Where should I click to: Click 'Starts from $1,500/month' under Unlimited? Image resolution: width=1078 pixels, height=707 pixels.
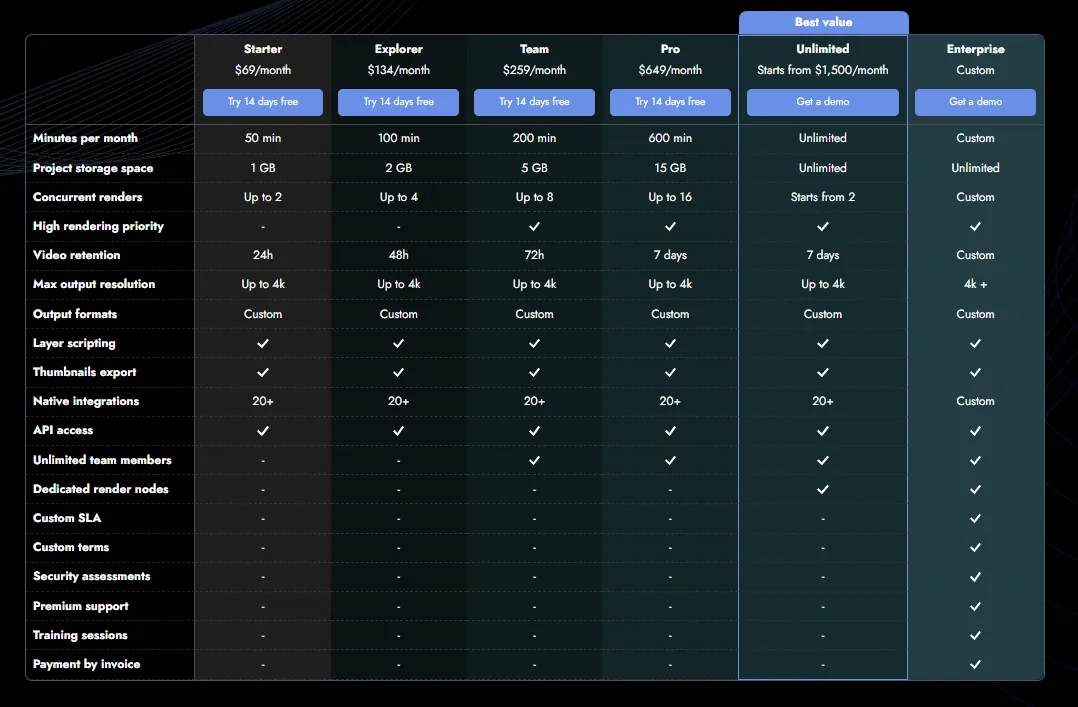pyautogui.click(x=823, y=70)
